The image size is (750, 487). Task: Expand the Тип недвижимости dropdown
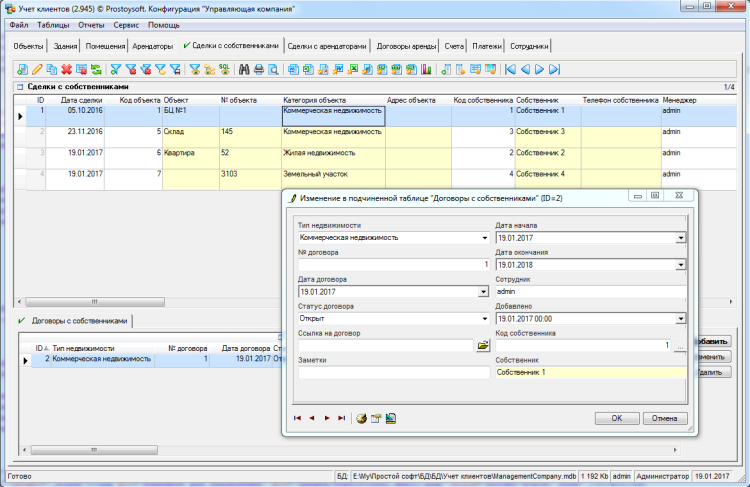point(484,238)
